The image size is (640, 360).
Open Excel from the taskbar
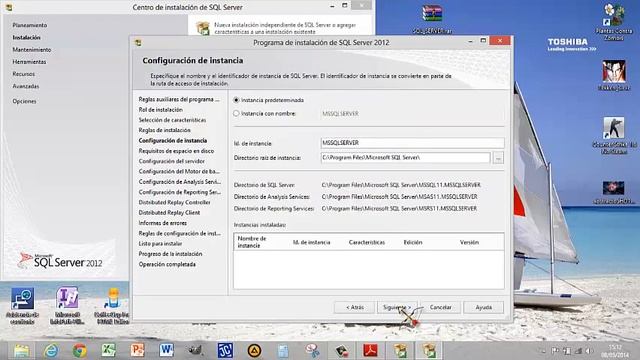click(x=109, y=350)
